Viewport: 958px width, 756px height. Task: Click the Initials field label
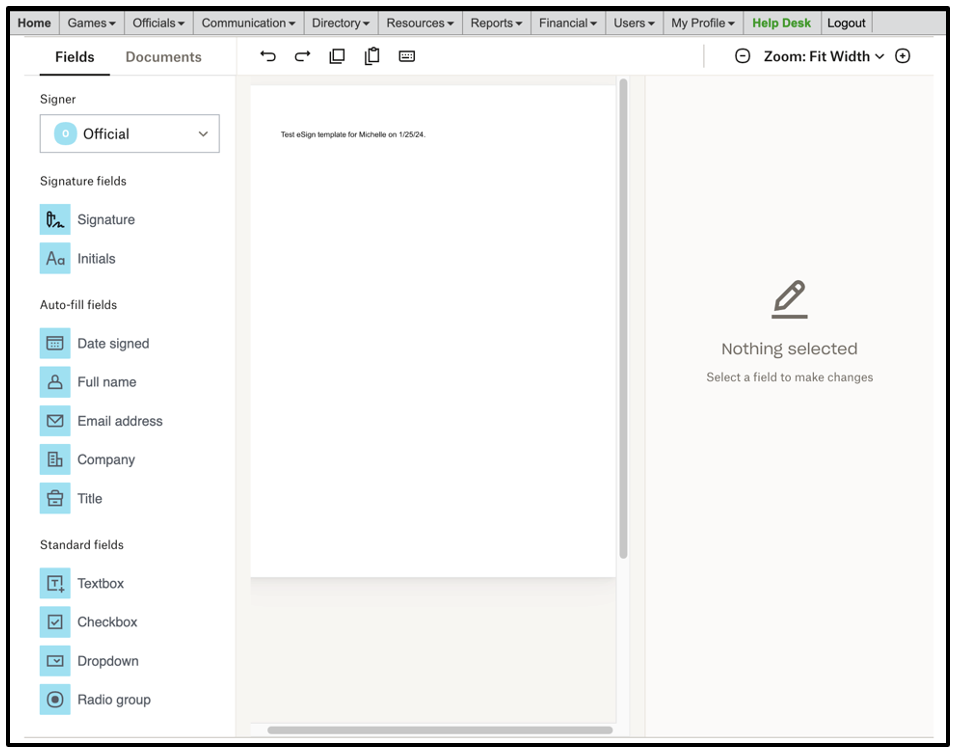coord(96,259)
